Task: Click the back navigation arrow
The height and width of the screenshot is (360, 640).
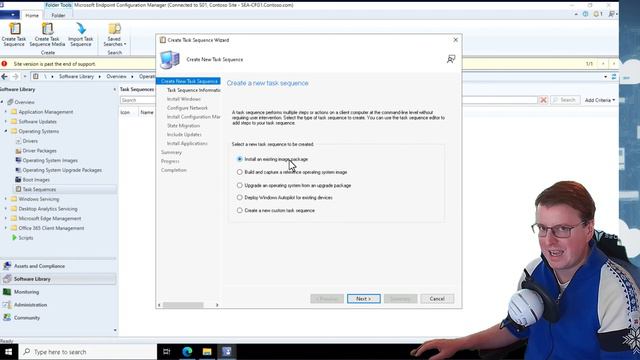Action: click(4, 76)
